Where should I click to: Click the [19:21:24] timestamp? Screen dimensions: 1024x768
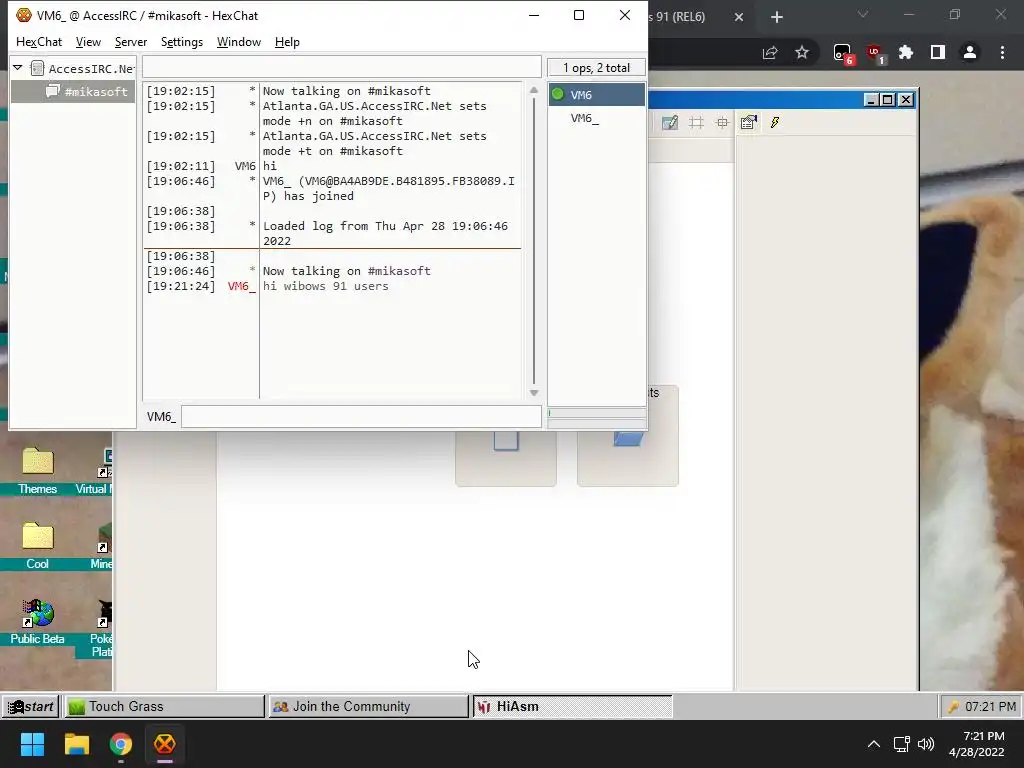click(181, 286)
